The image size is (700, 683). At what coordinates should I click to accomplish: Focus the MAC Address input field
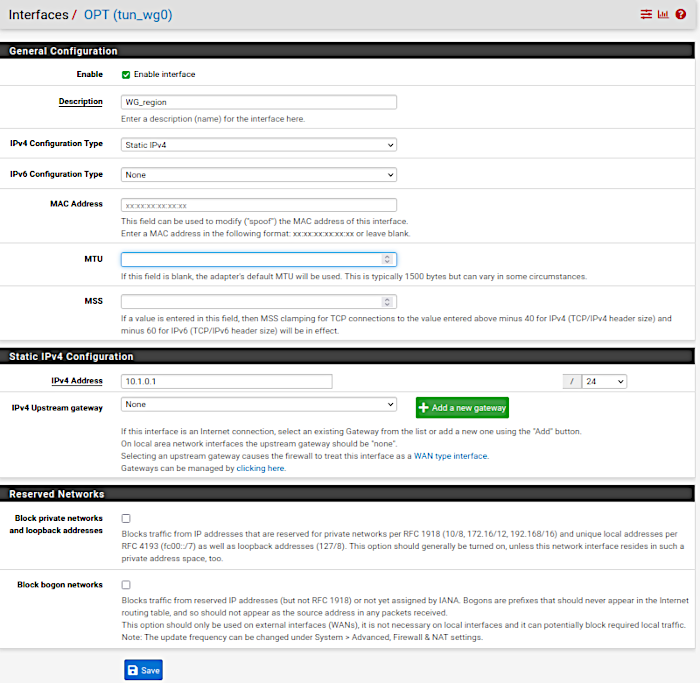point(258,205)
